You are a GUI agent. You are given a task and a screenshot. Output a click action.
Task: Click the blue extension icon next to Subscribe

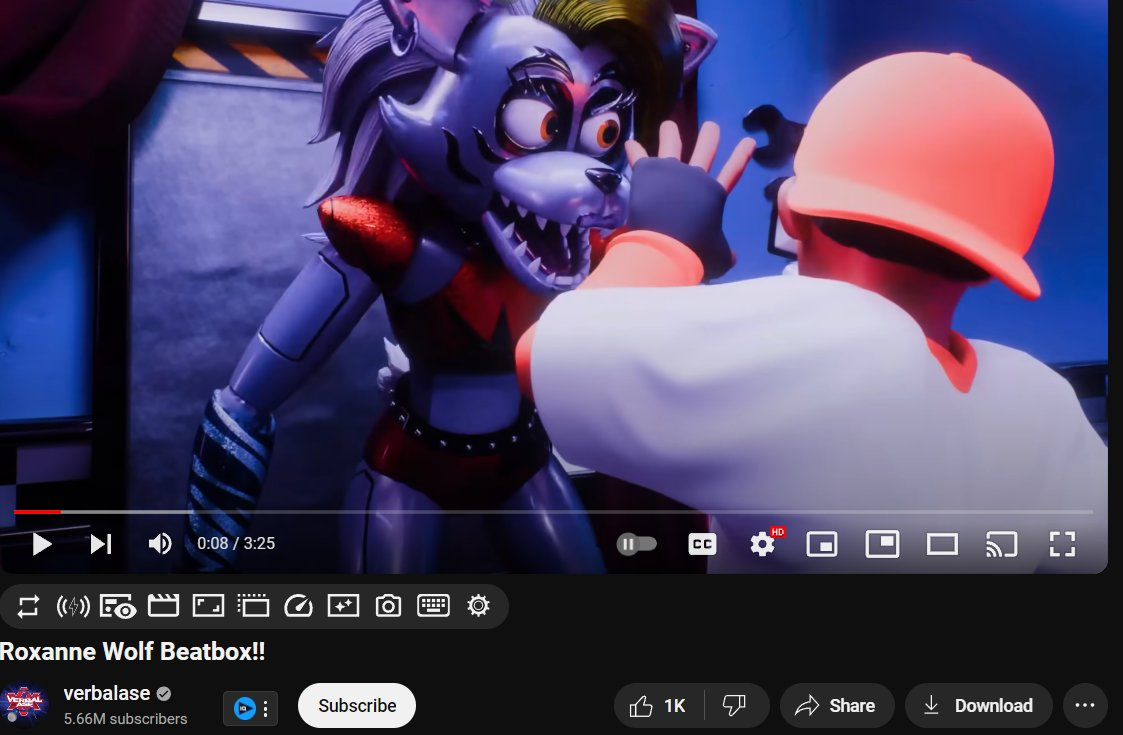pyautogui.click(x=244, y=708)
